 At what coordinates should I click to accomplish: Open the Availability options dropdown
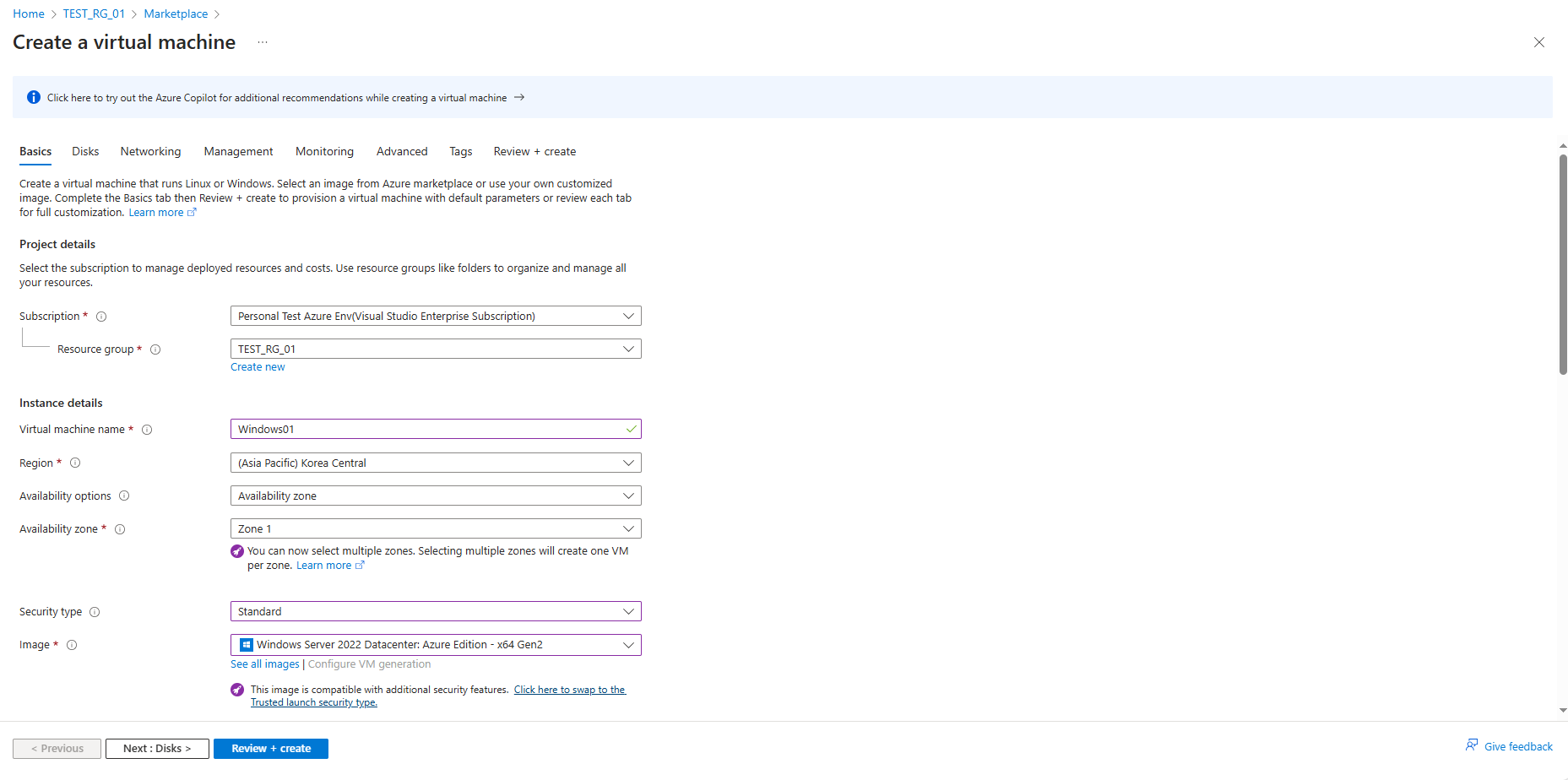click(x=436, y=496)
